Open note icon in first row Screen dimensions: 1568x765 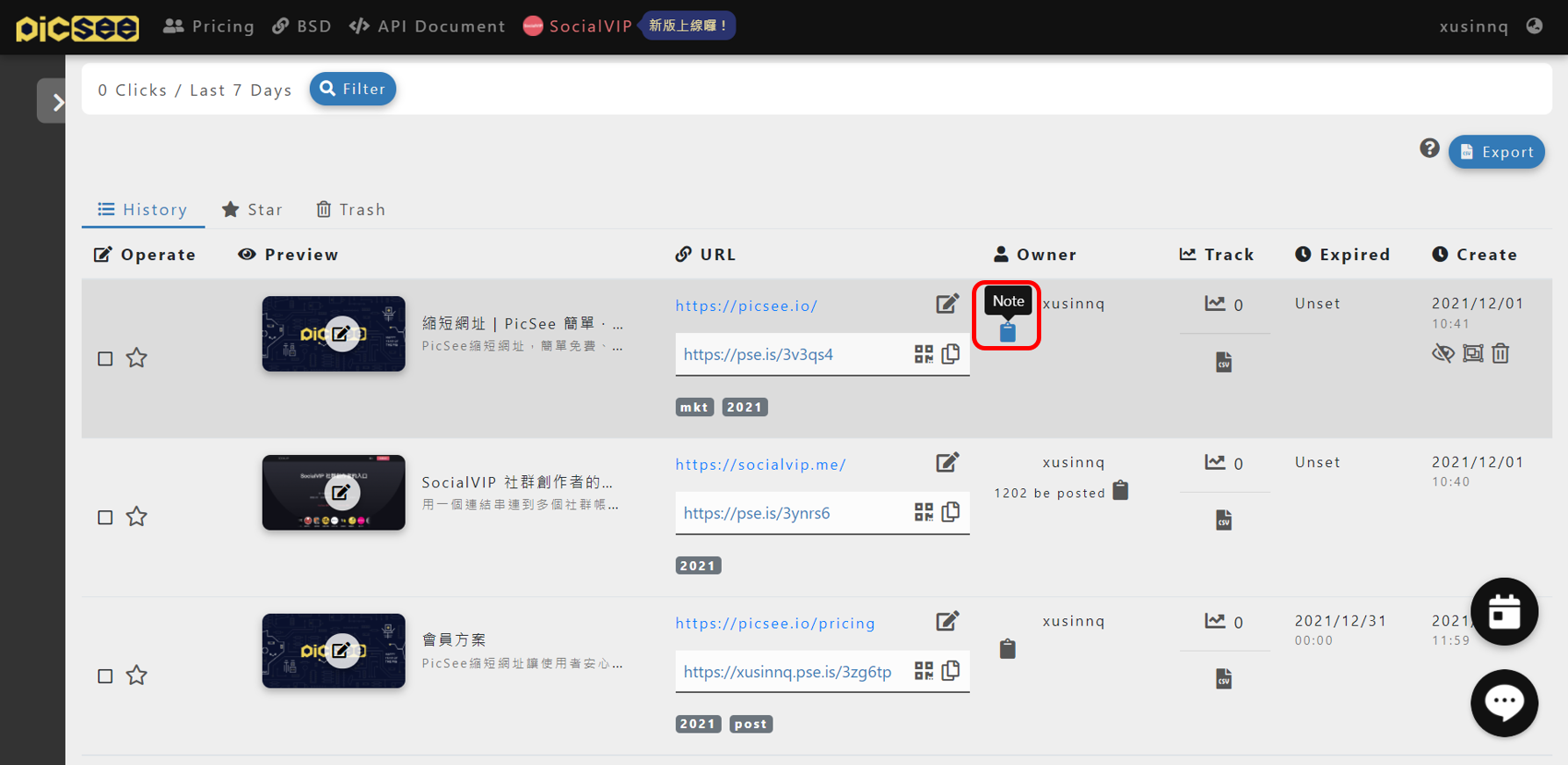pos(1008,332)
